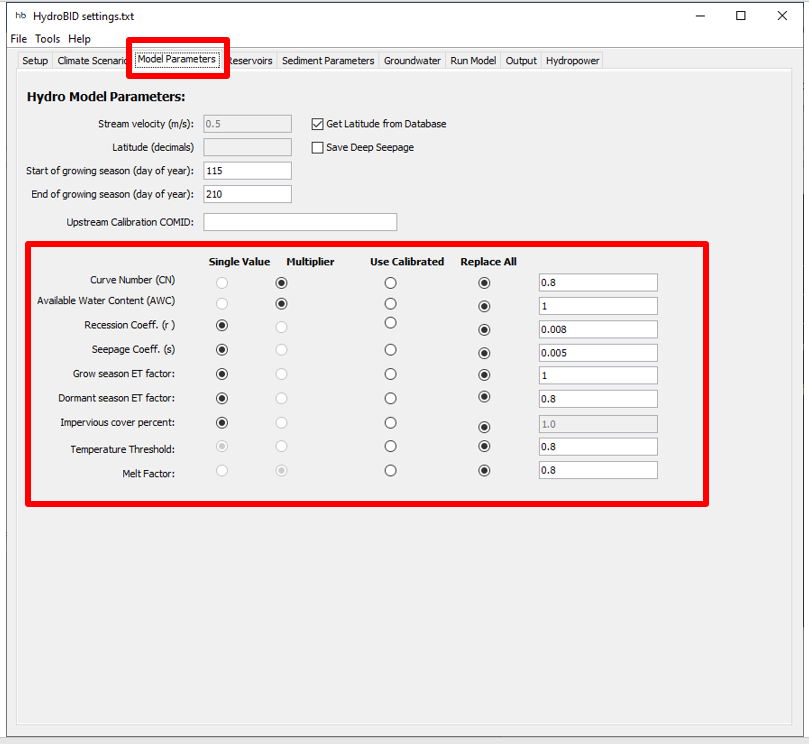Click the HydroBID app icon in title bar
The height and width of the screenshot is (744, 809).
coord(20,16)
